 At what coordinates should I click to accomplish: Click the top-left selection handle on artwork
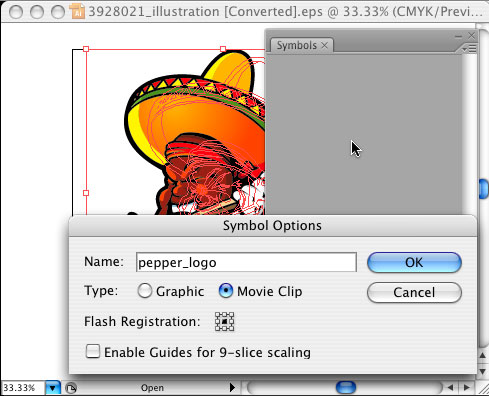[86, 49]
